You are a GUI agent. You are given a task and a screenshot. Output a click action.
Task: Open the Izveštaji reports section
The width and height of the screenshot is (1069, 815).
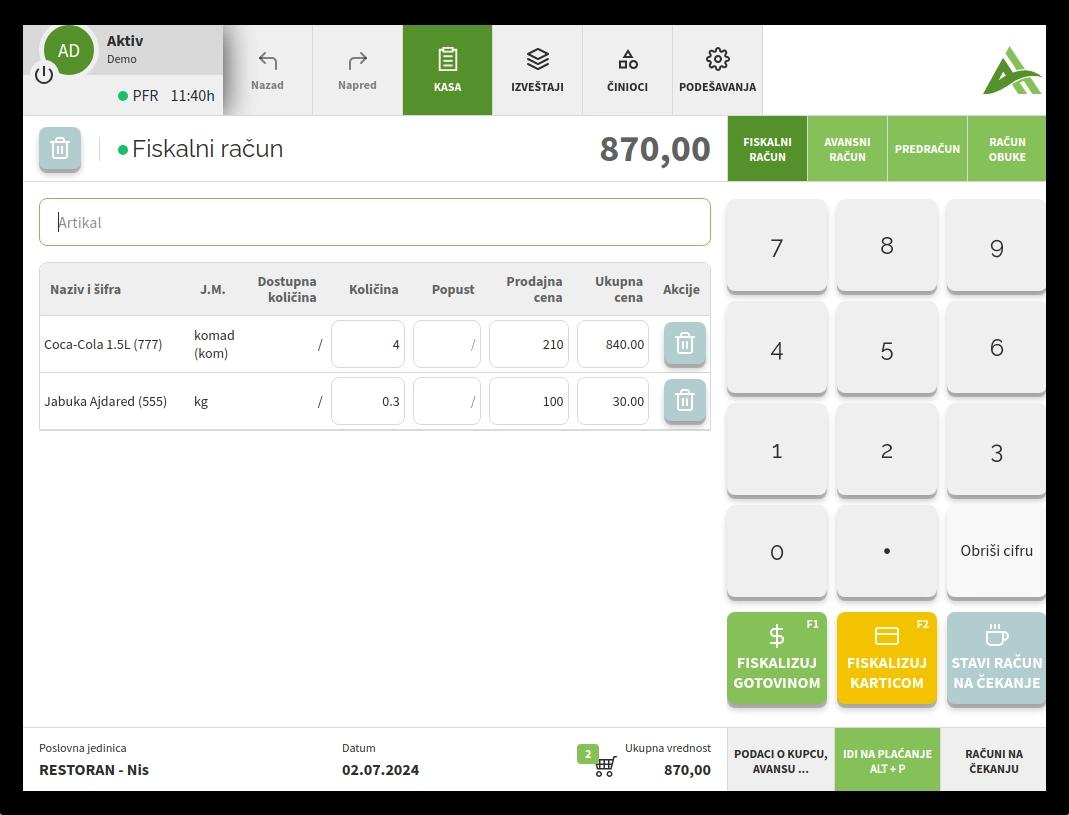point(537,70)
